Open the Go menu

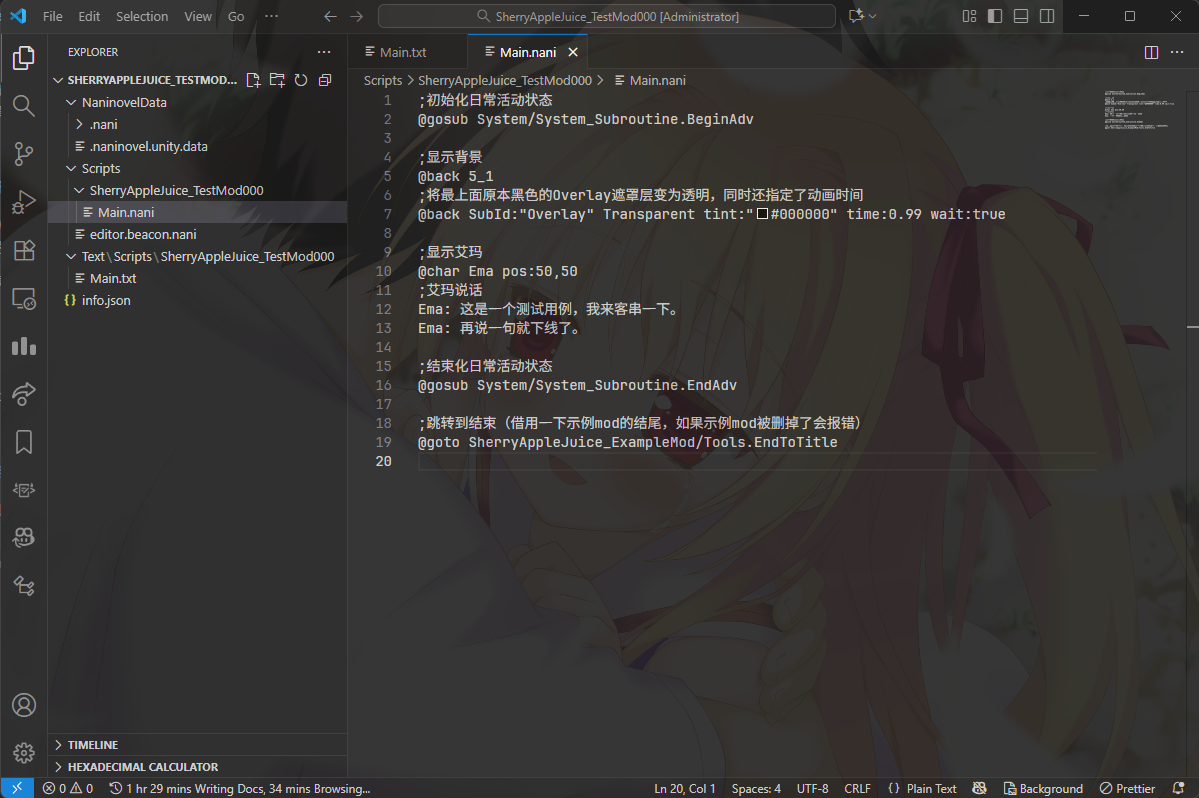pyautogui.click(x=236, y=16)
